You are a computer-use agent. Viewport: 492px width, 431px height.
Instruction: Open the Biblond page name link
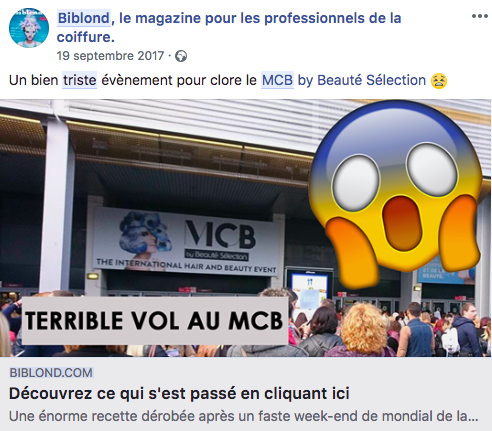[84, 18]
